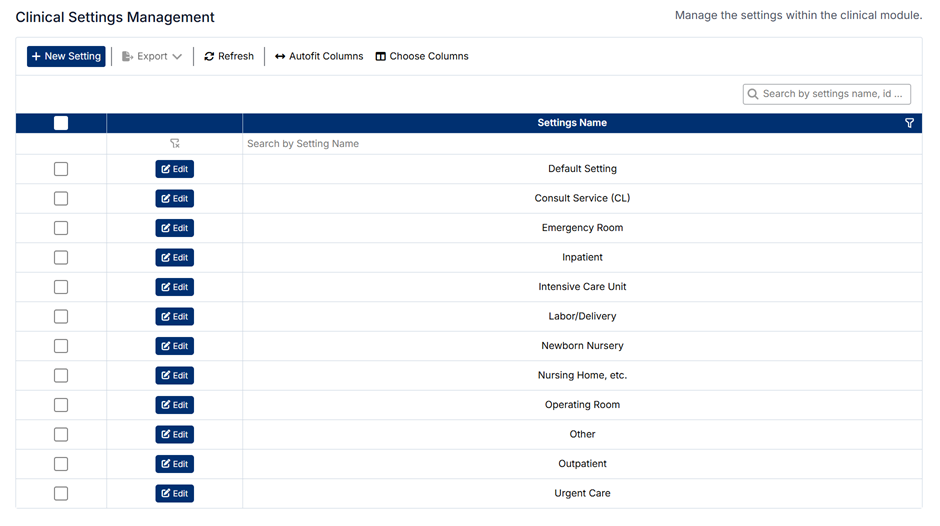Refresh the clinical settings list
The height and width of the screenshot is (526, 940).
point(229,57)
